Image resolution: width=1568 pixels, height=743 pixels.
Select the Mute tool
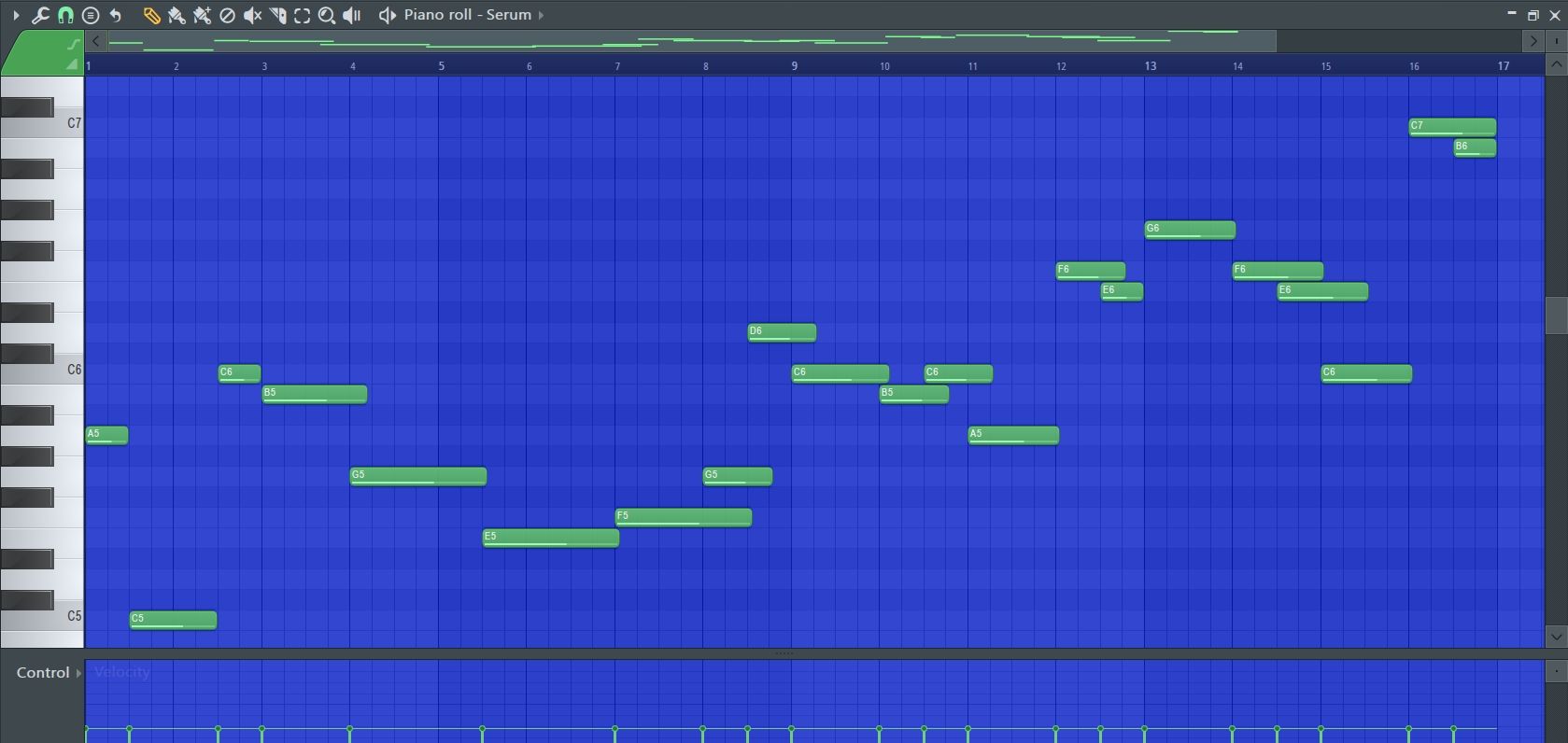252,15
